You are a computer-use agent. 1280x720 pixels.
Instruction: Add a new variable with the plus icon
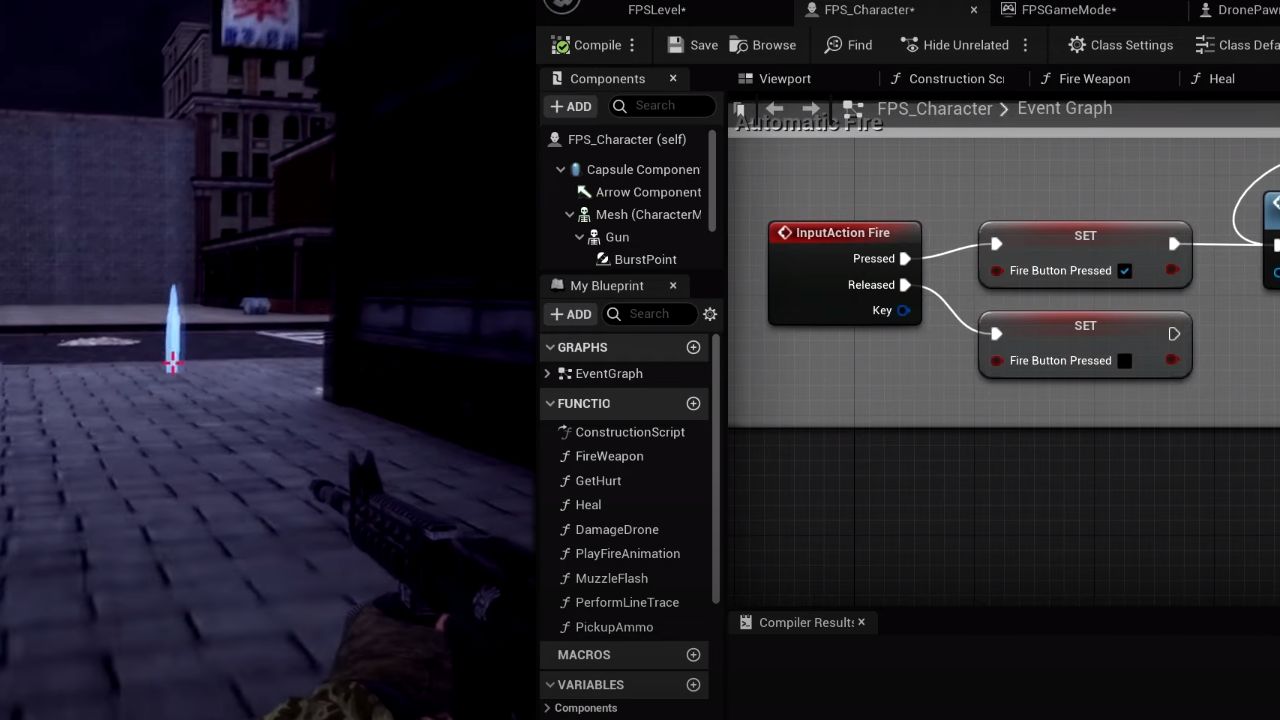[693, 685]
